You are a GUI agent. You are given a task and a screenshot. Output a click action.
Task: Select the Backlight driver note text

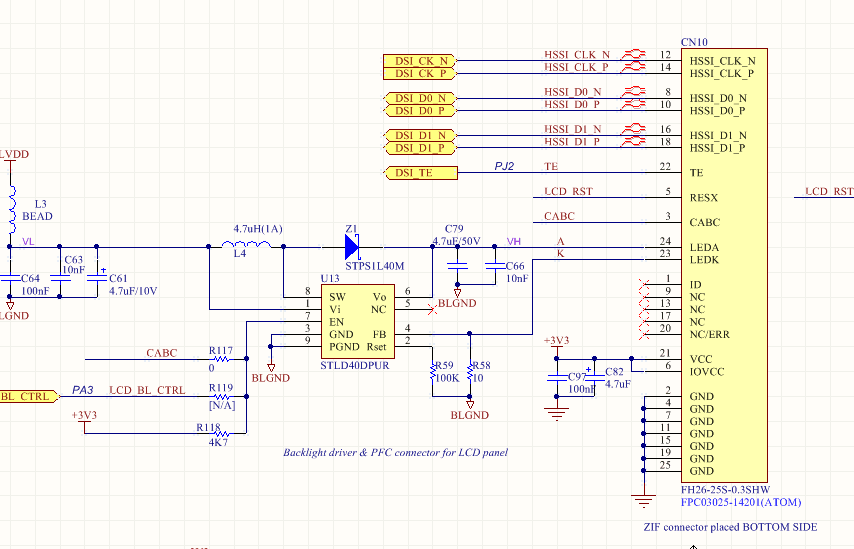[x=395, y=453]
